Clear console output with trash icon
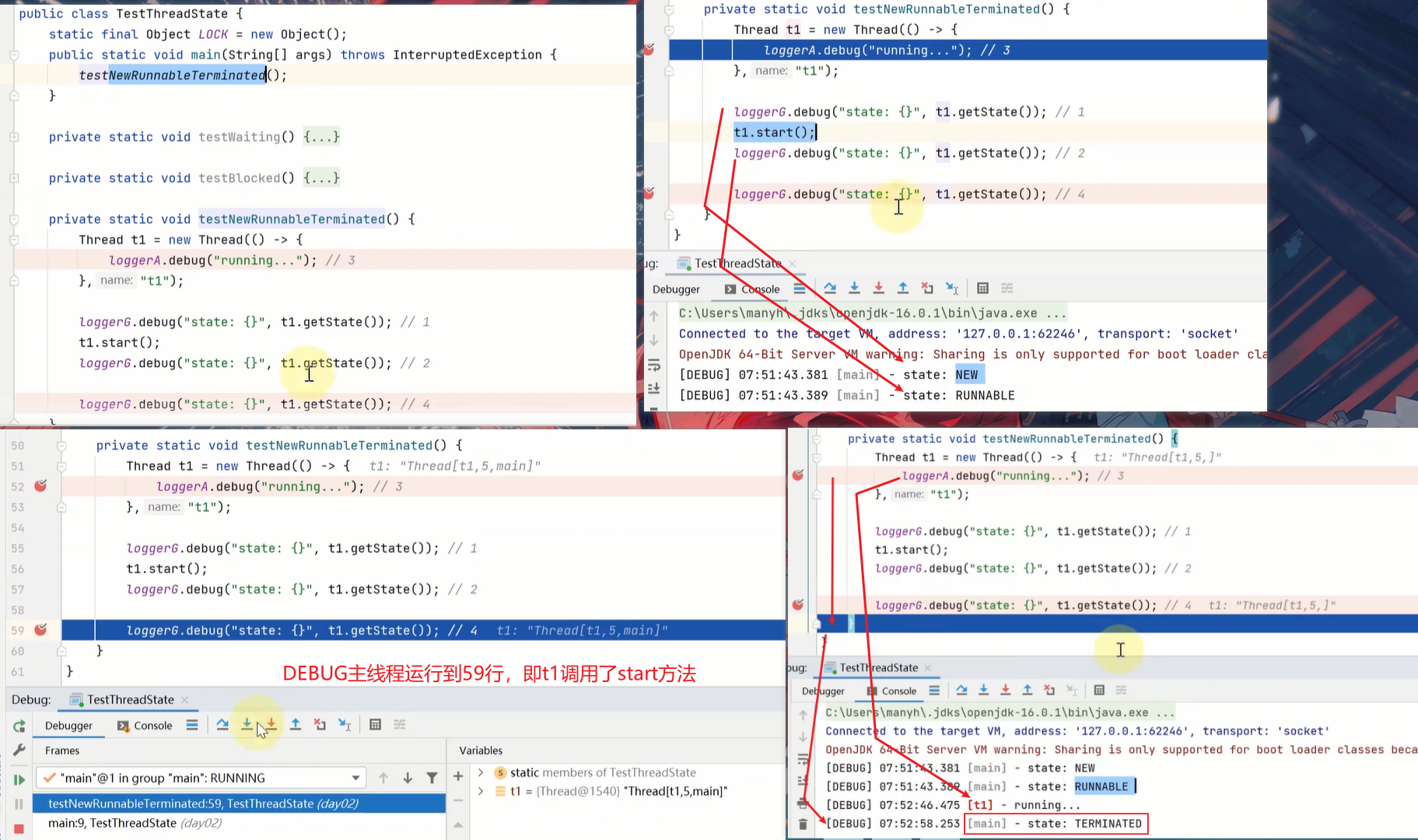 [x=803, y=824]
